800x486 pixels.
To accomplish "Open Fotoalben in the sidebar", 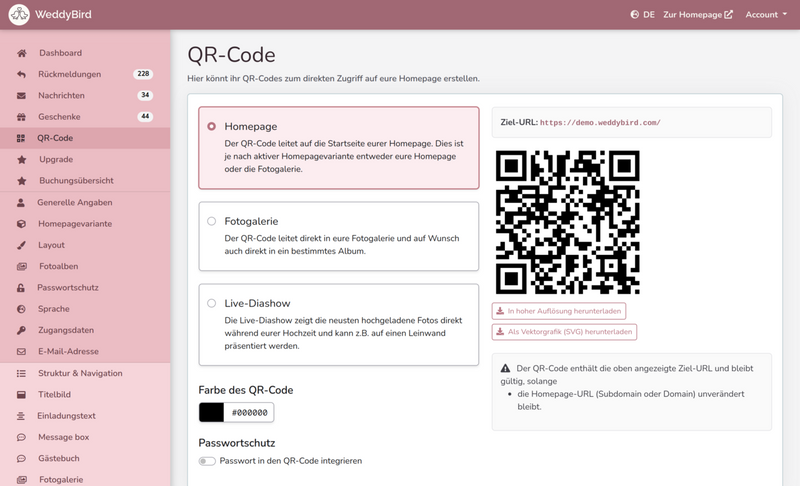I will [x=85, y=266].
